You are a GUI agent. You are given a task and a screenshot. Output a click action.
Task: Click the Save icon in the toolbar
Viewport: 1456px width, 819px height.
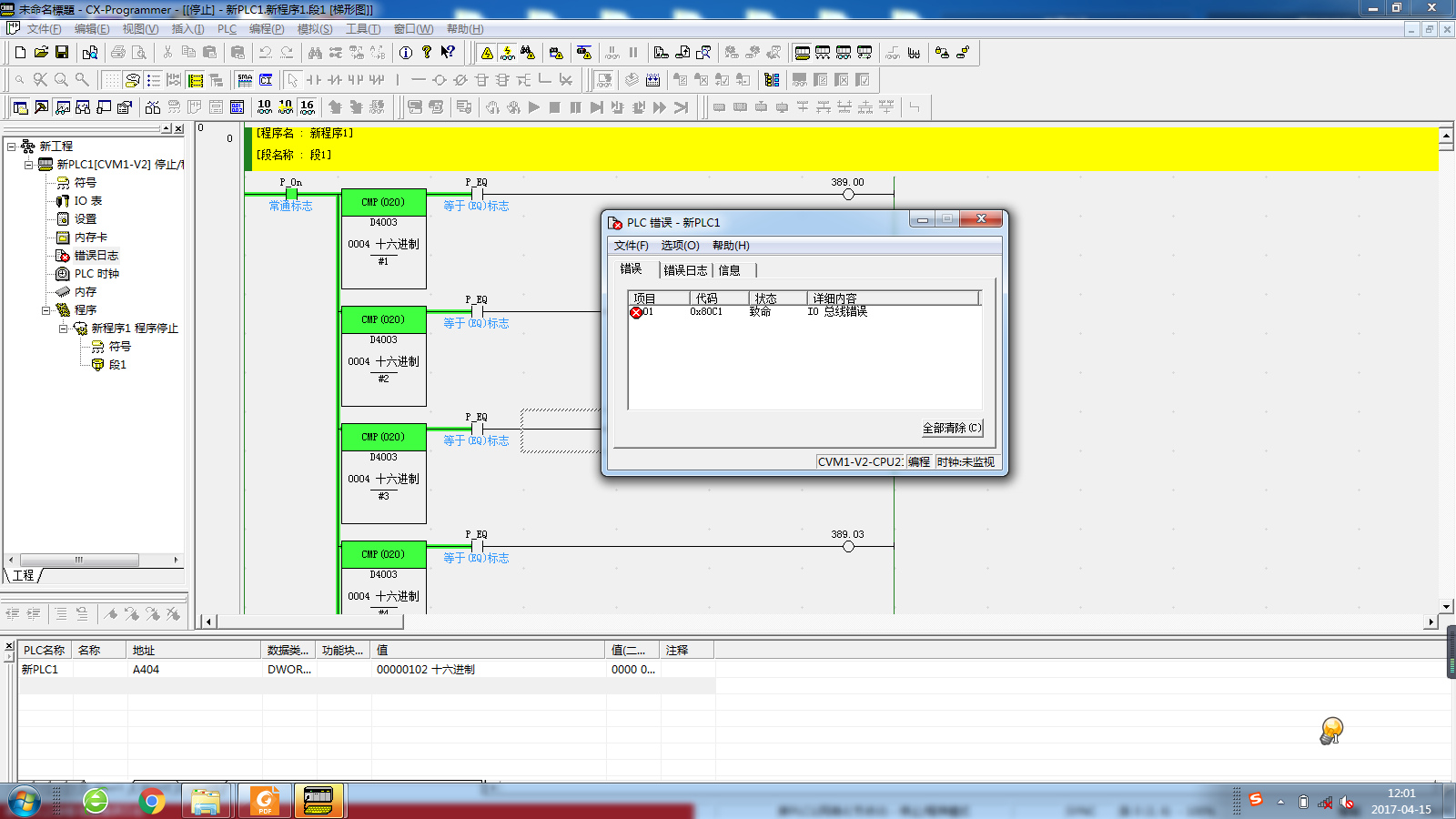62,53
